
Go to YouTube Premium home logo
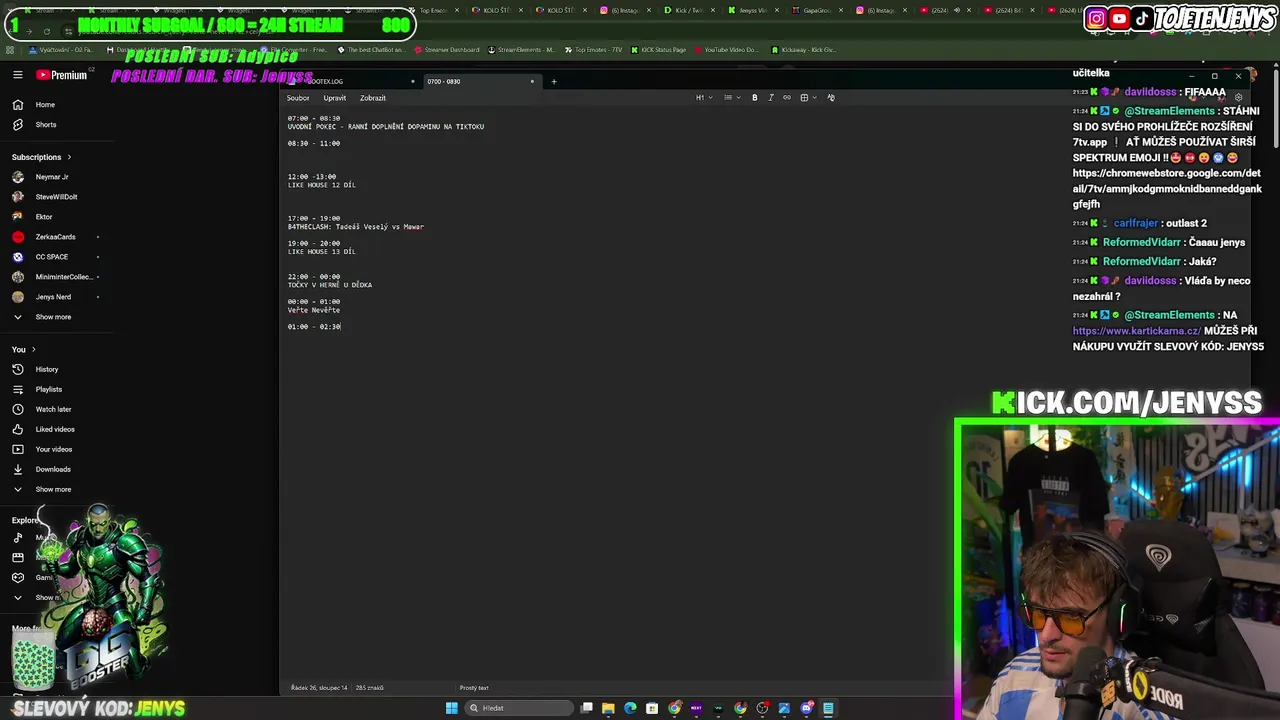62,75
